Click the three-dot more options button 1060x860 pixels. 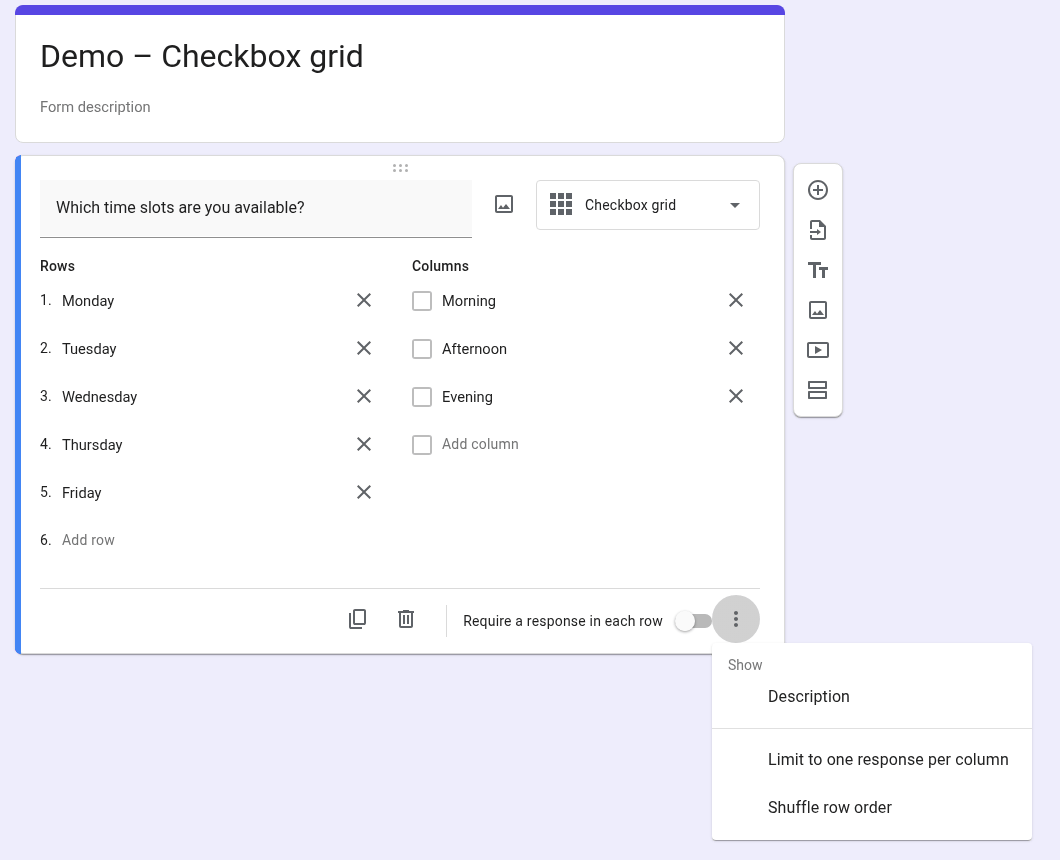pyautogui.click(x=736, y=619)
